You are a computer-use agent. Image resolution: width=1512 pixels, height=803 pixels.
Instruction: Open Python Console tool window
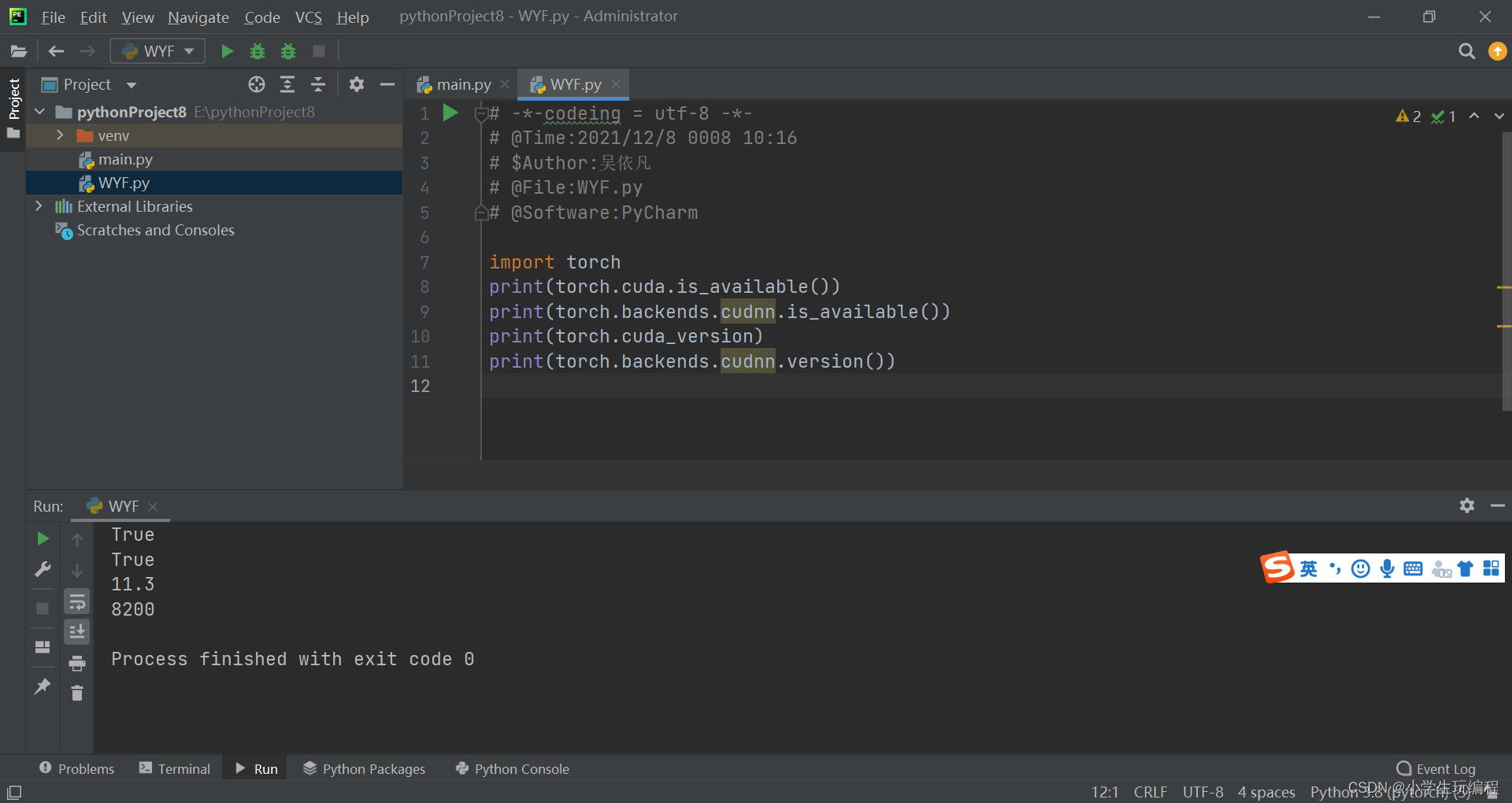tap(512, 768)
